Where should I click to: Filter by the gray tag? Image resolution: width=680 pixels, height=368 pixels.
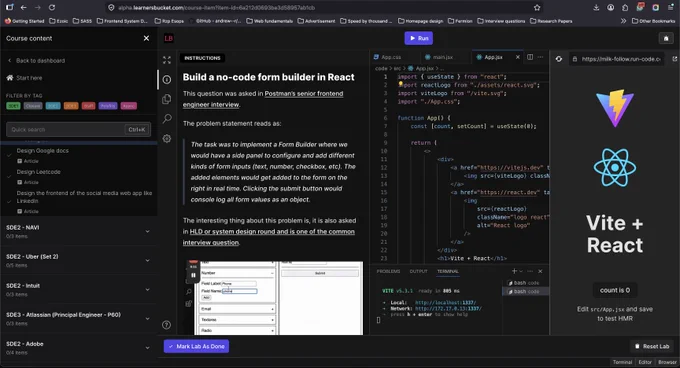tap(33, 106)
